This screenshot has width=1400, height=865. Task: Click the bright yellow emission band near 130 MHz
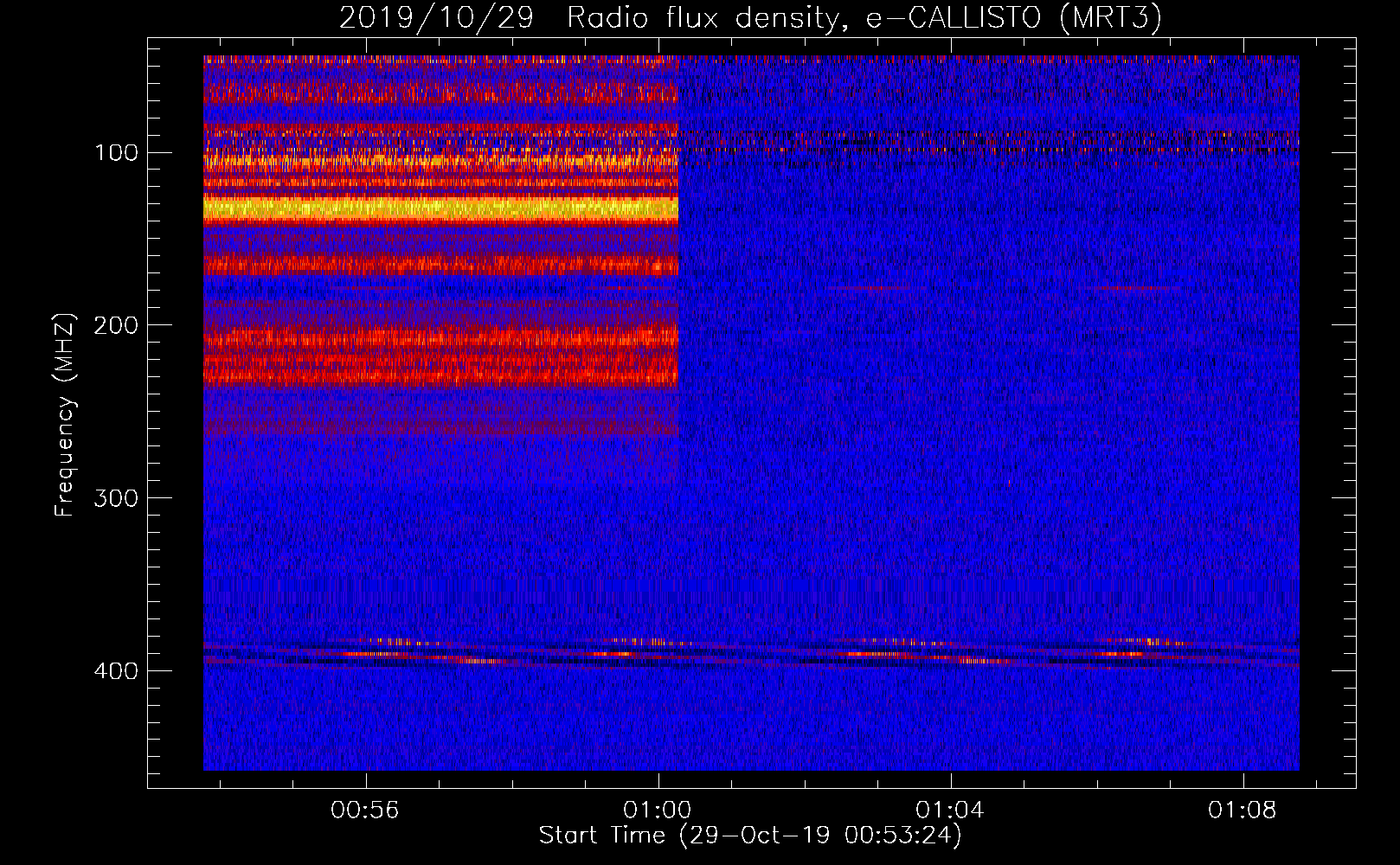[x=440, y=208]
